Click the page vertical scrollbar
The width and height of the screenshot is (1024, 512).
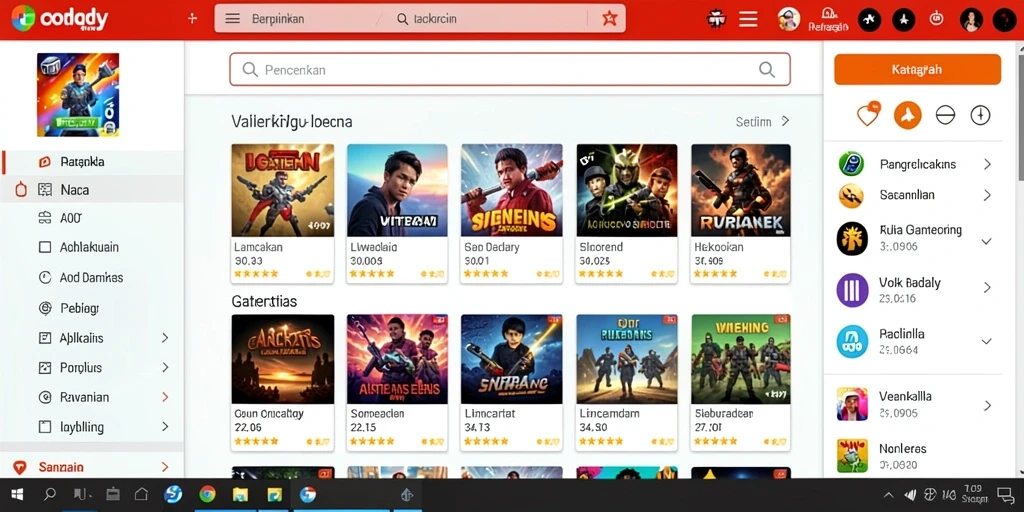pos(1019,118)
